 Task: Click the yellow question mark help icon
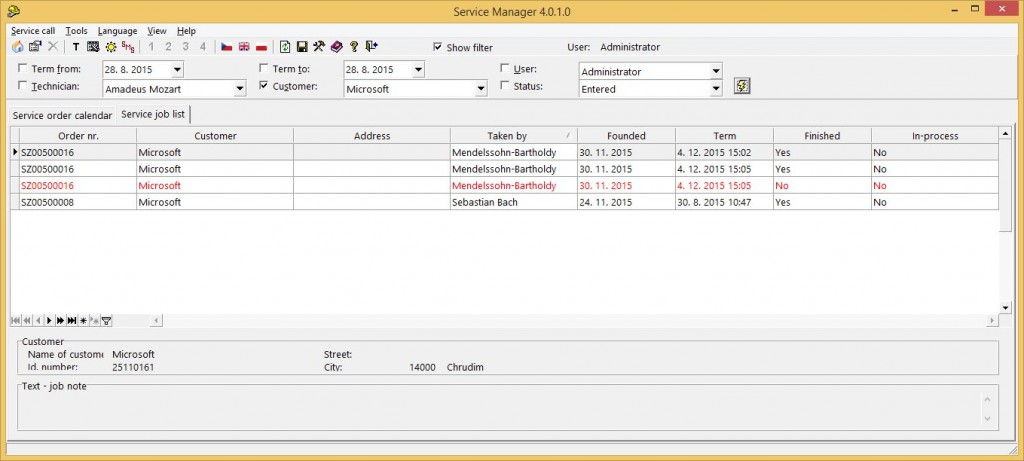pos(353,47)
